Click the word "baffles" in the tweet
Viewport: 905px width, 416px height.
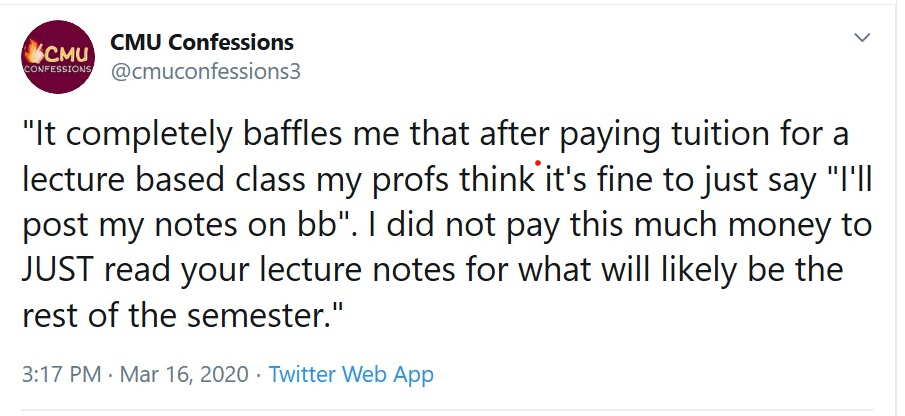[297, 134]
